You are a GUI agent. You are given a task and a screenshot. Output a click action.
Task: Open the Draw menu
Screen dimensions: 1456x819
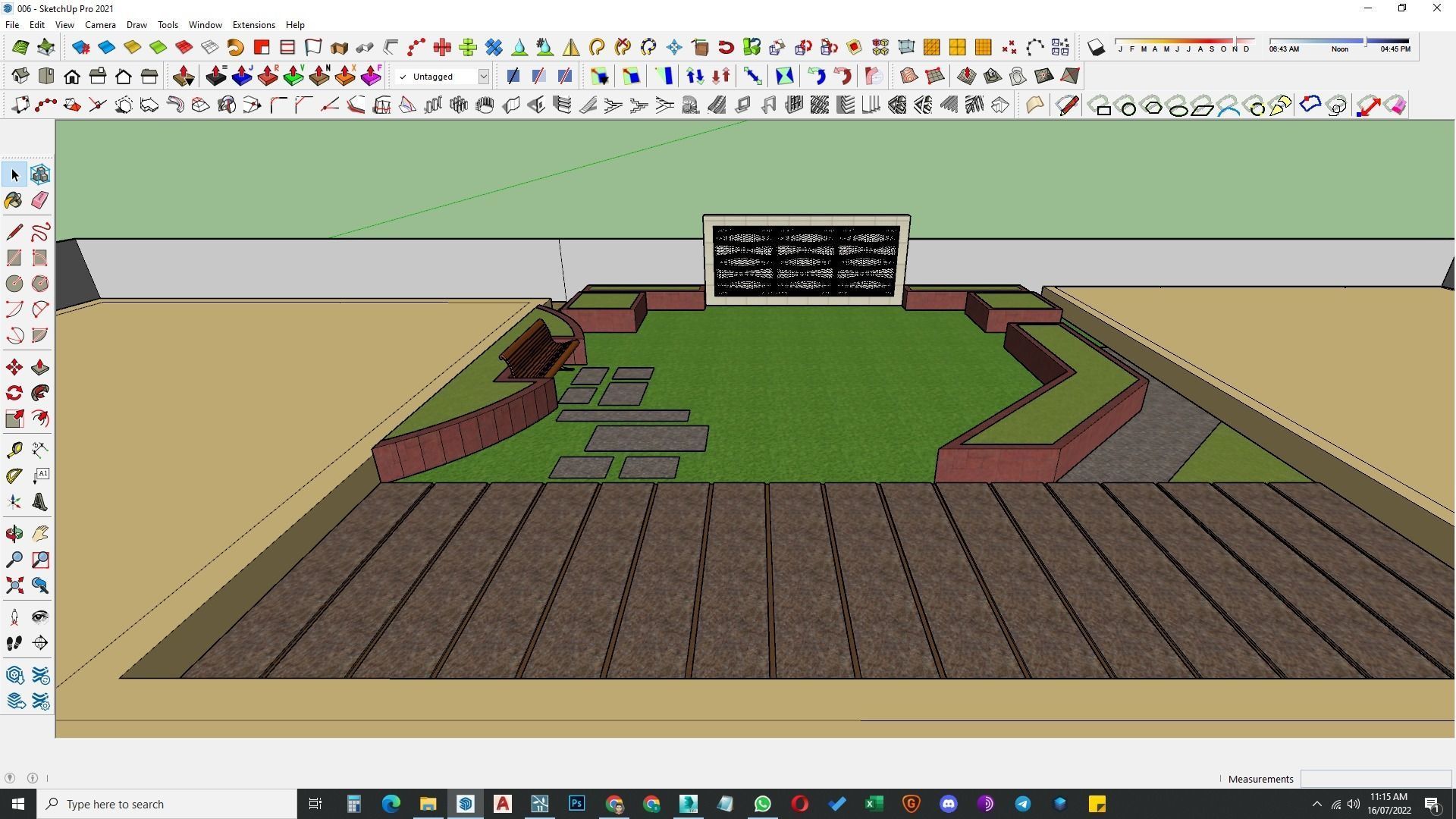point(136,25)
